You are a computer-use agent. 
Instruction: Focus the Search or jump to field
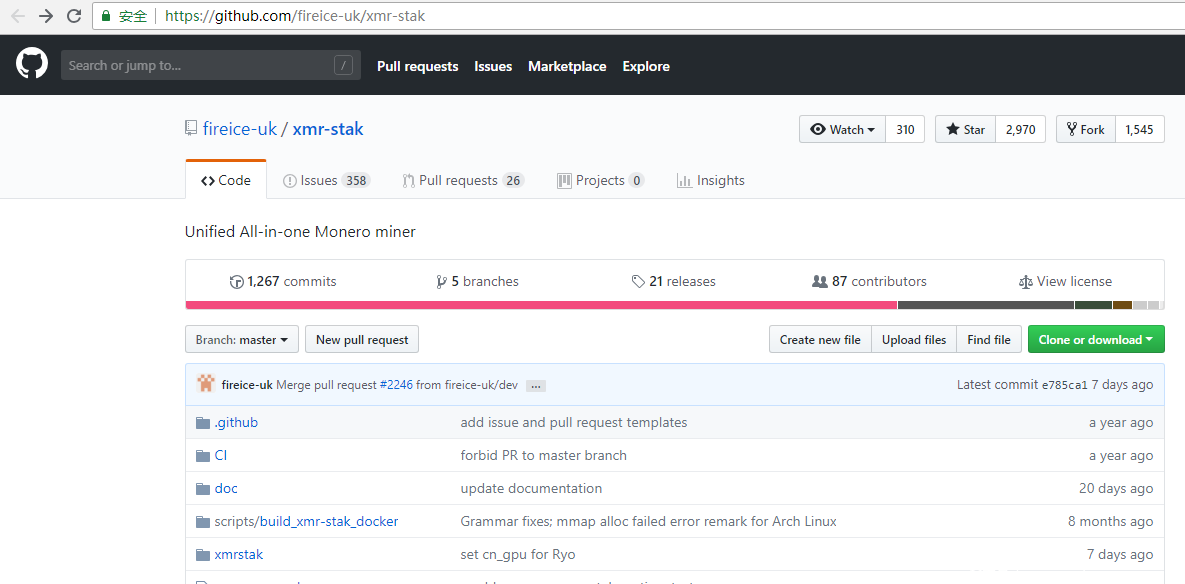click(x=197, y=66)
